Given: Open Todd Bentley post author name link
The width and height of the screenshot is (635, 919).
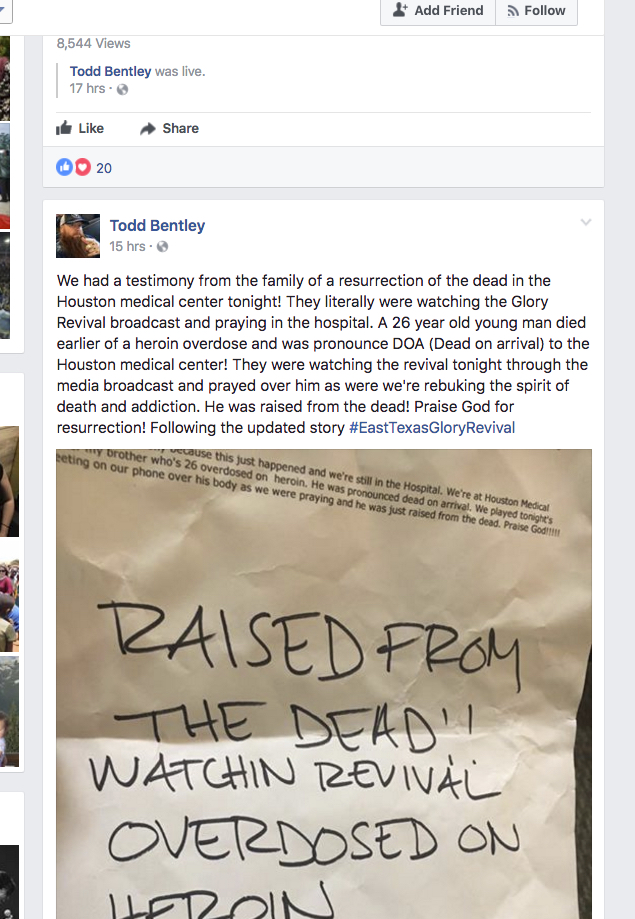Looking at the screenshot, I should (157, 226).
